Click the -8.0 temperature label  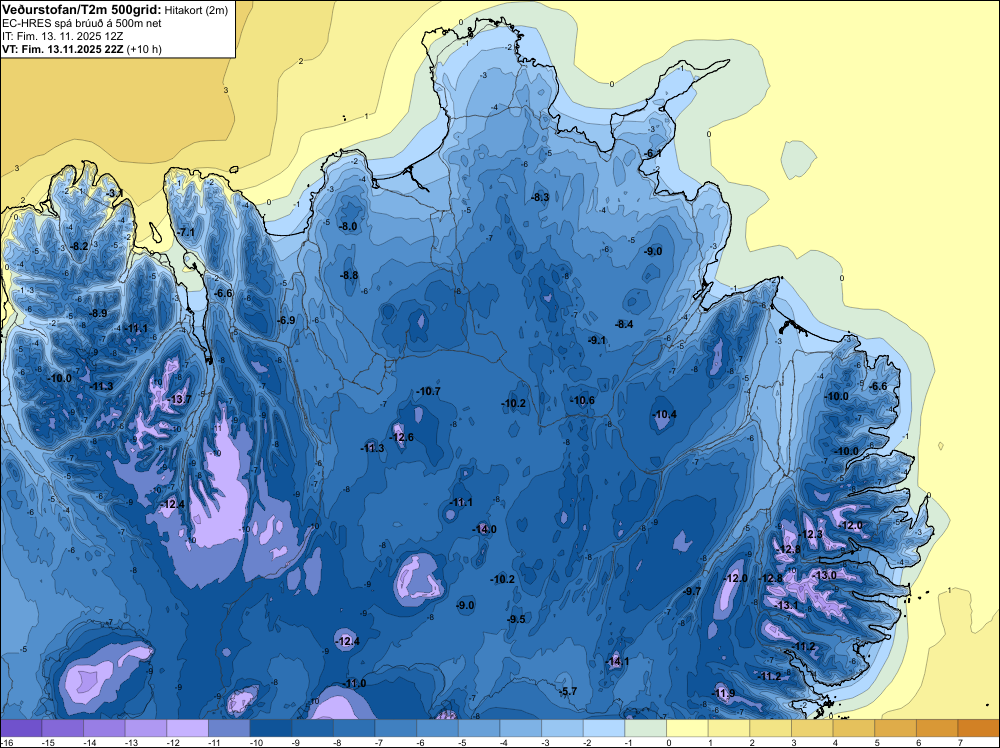coord(348,226)
